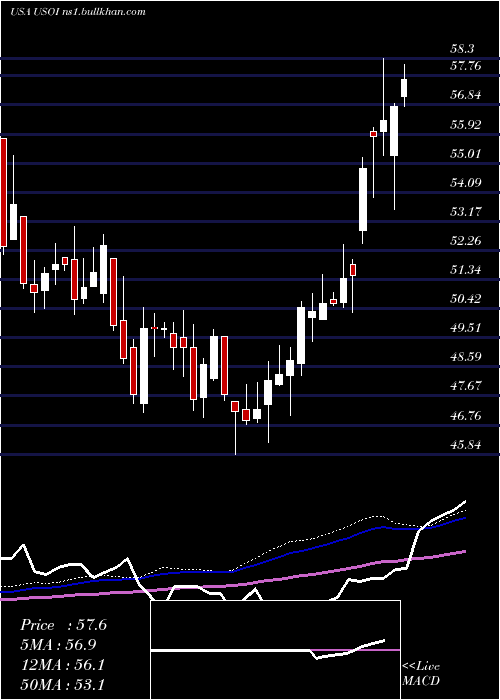500x700 pixels.
Task: Click the 12MA : 56.1 readout
Action: (x=62, y=665)
